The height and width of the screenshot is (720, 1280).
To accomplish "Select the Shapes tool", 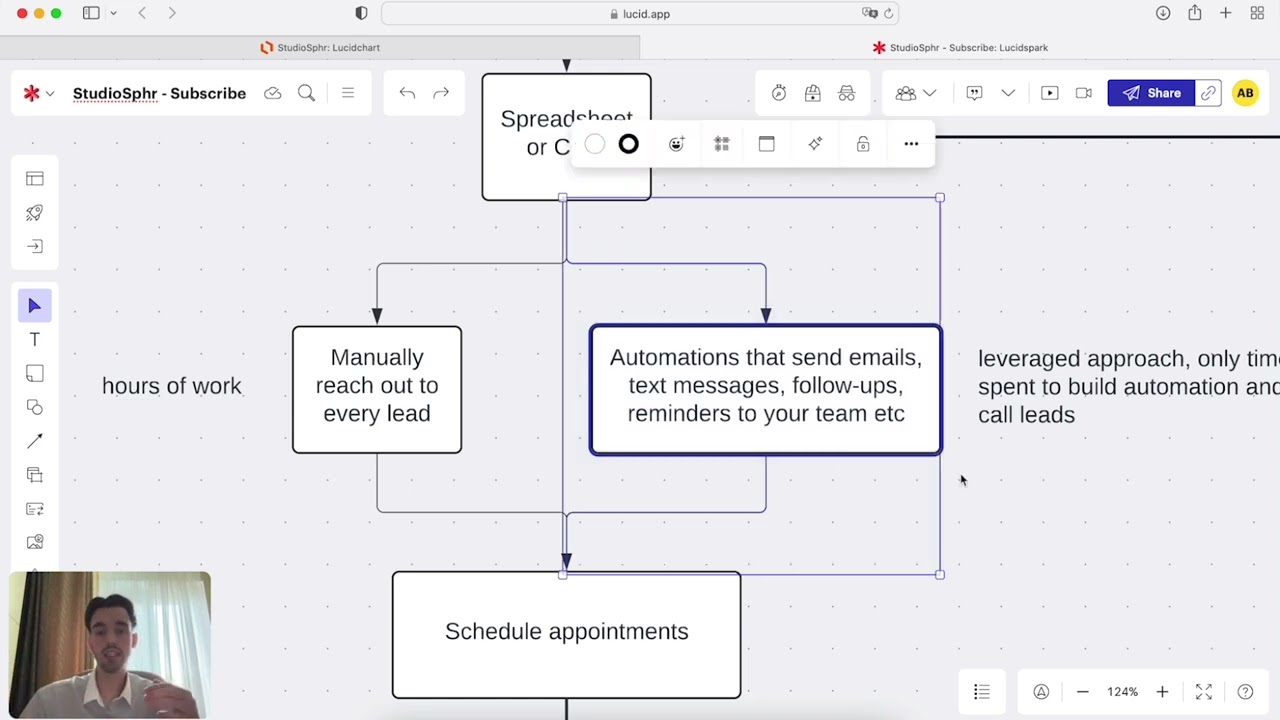I will tap(35, 407).
